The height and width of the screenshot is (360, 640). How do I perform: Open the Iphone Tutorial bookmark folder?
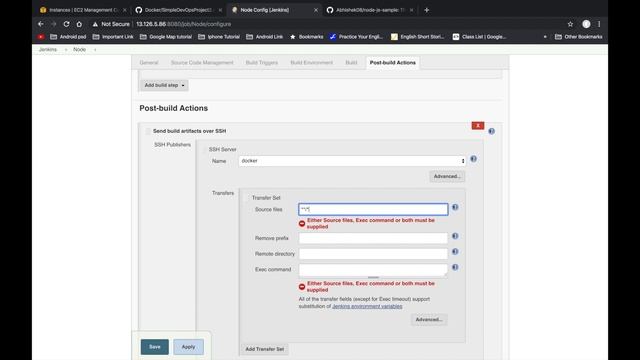pyautogui.click(x=219, y=37)
